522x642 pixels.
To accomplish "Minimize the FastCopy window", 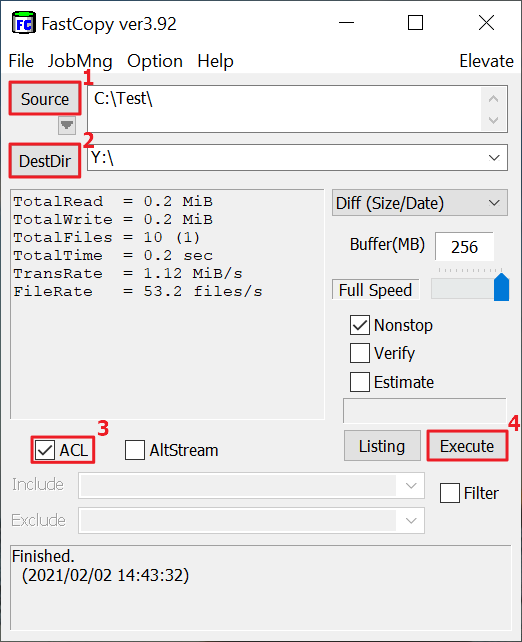I will (346, 23).
